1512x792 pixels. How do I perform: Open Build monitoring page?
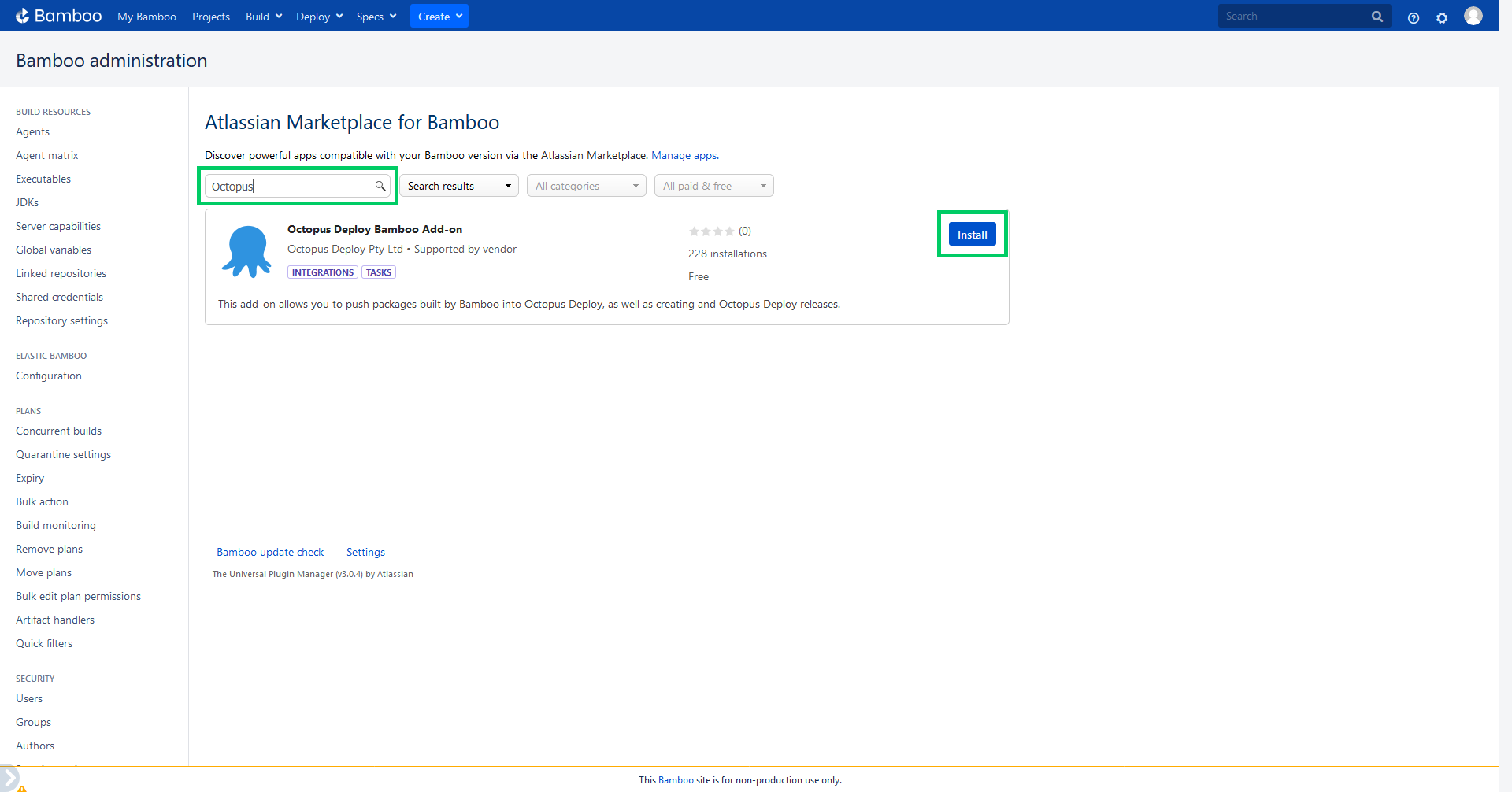pos(56,525)
